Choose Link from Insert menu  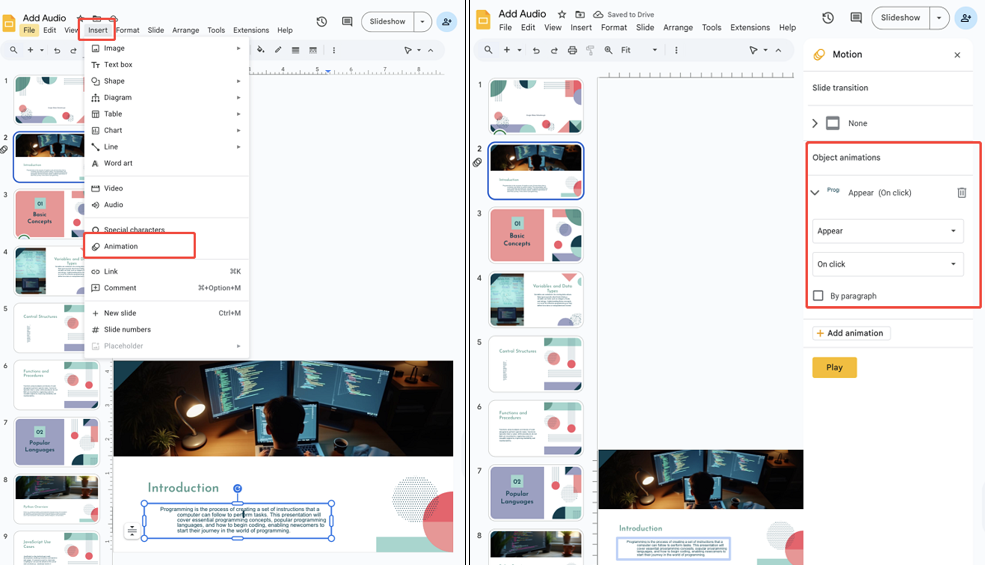click(x=166, y=272)
